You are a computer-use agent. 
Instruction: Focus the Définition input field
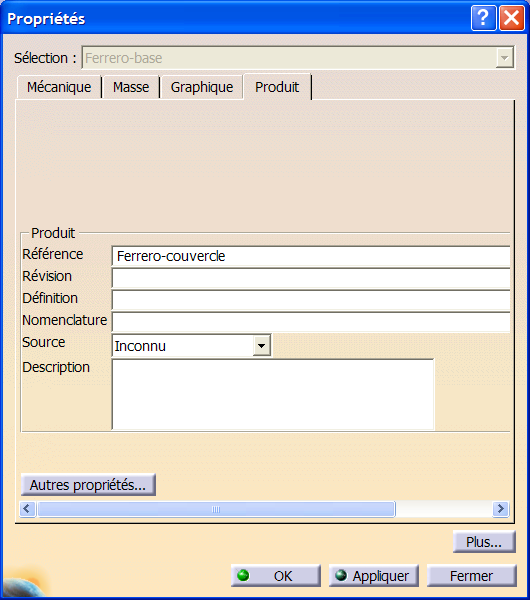[x=311, y=300]
